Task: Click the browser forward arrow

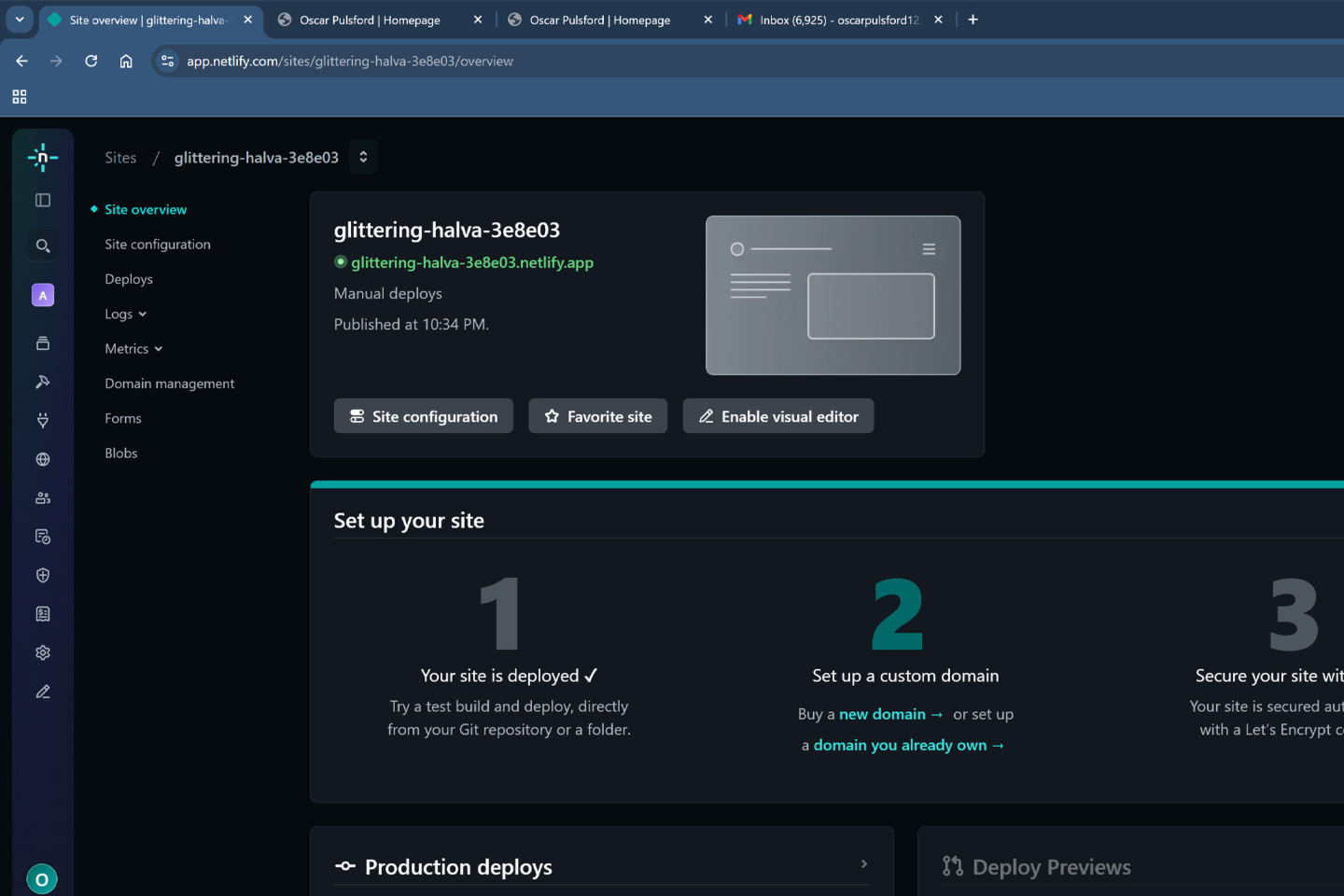Action: [56, 61]
